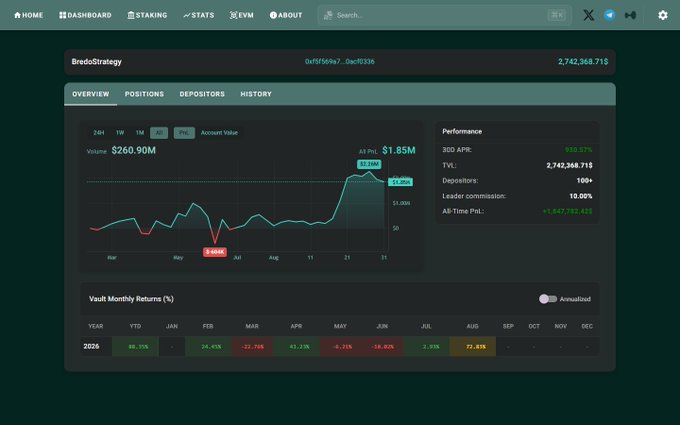Click the MAY return cell
This screenshot has height=425, width=680.
(x=340, y=347)
